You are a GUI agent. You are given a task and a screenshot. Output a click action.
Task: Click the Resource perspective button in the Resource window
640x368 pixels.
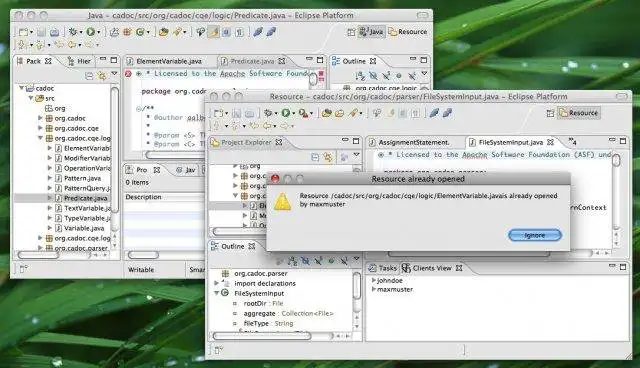click(x=579, y=113)
